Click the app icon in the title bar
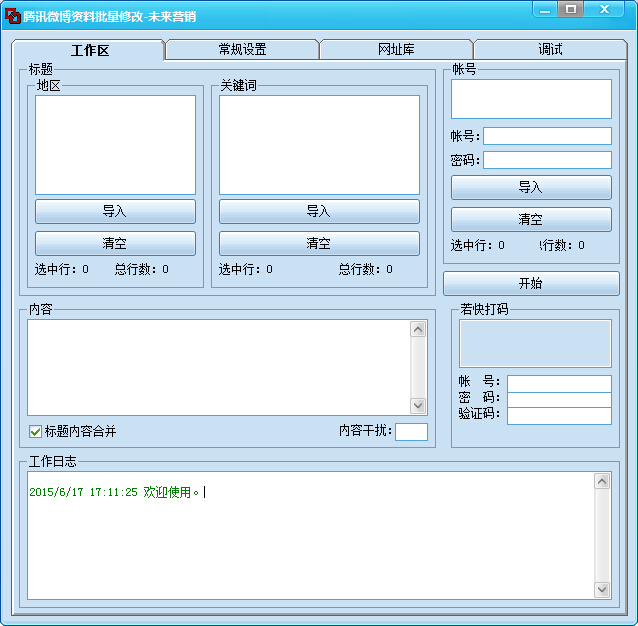Screen dimensions: 638x626 [x=13, y=16]
